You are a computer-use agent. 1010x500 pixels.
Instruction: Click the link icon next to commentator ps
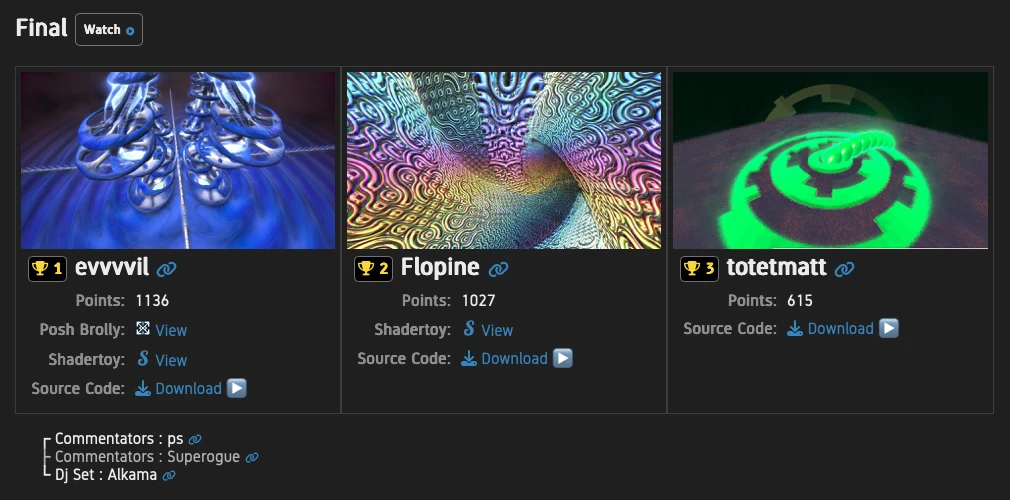(195, 439)
